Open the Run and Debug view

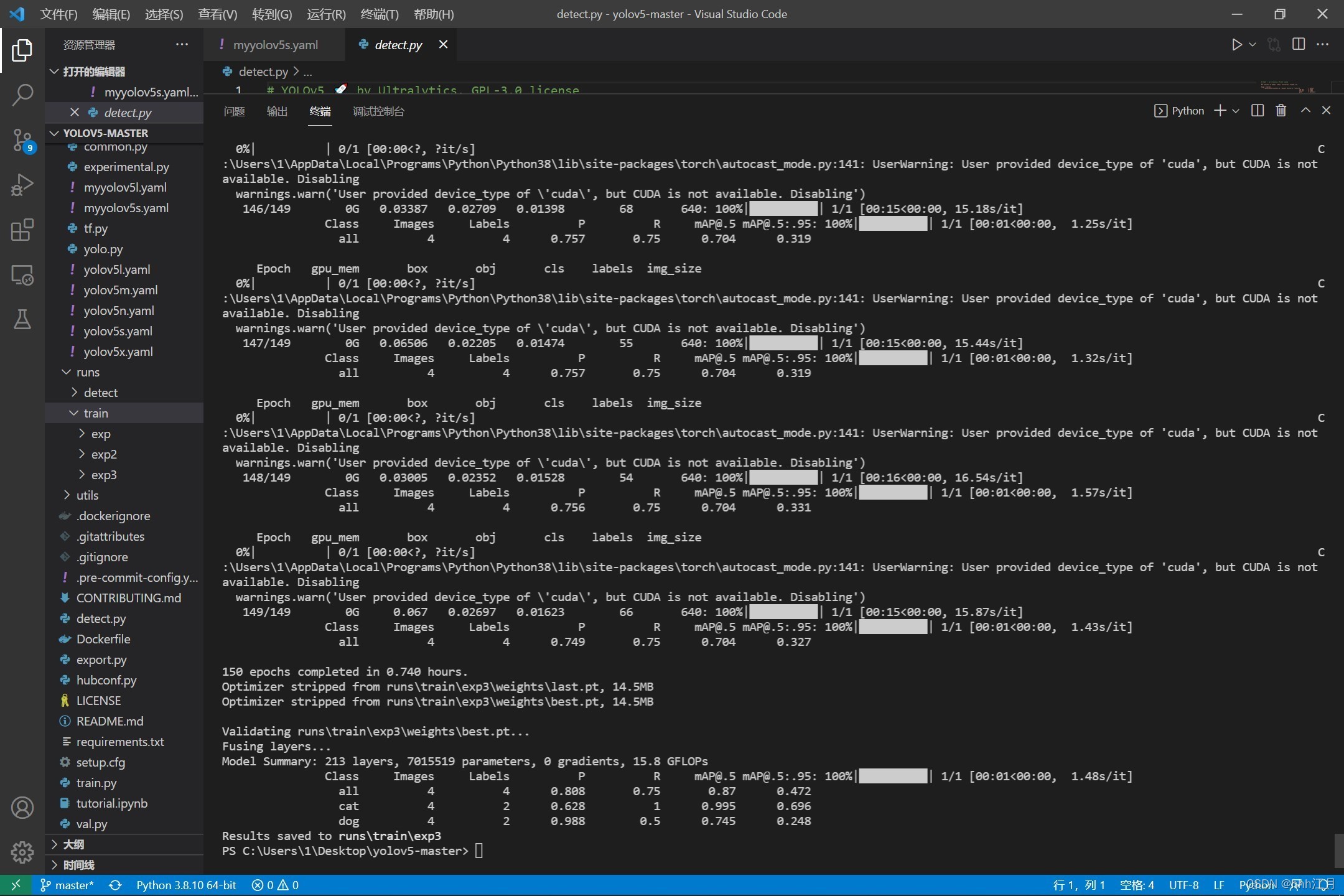[x=22, y=185]
